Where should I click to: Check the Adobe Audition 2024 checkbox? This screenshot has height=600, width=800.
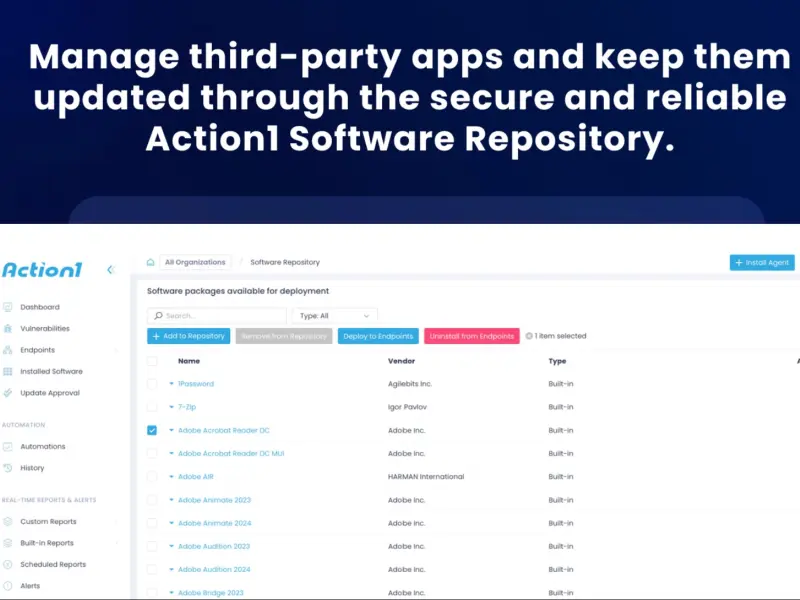pyautogui.click(x=152, y=569)
